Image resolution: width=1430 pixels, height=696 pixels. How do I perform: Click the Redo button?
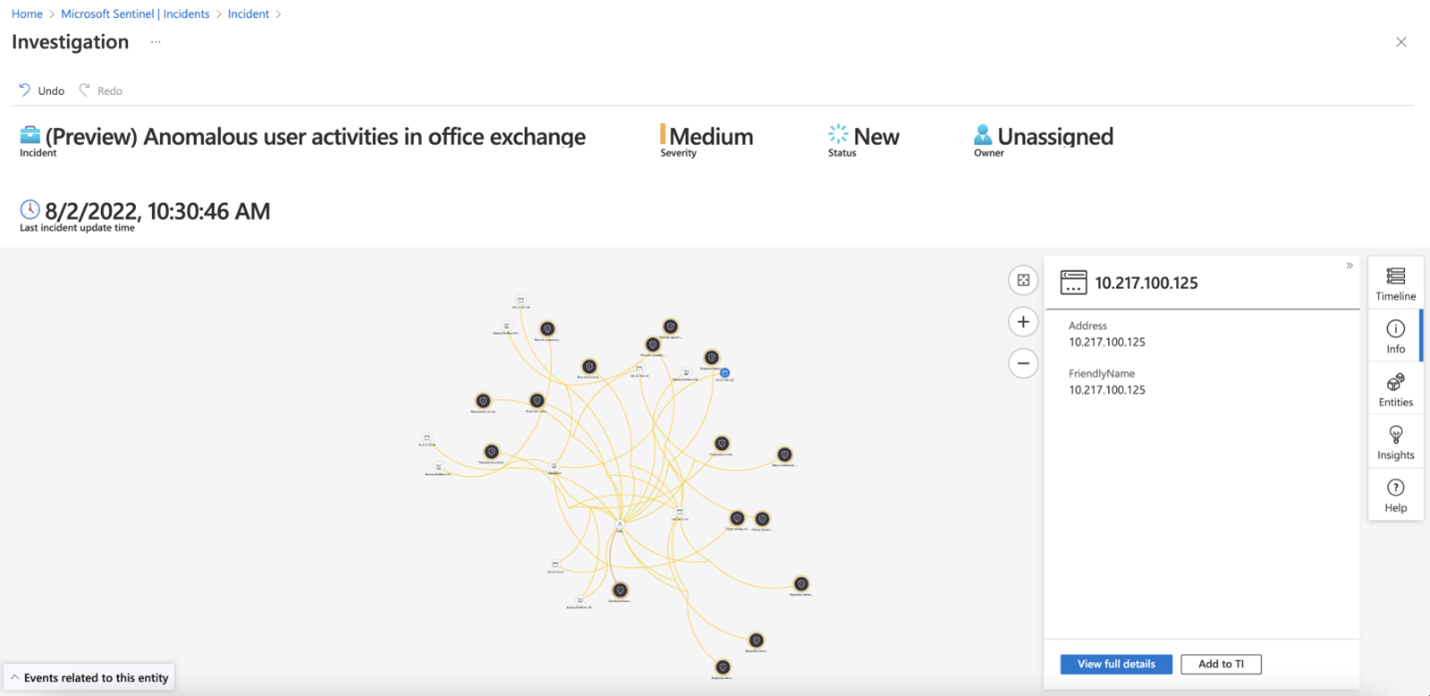[101, 90]
